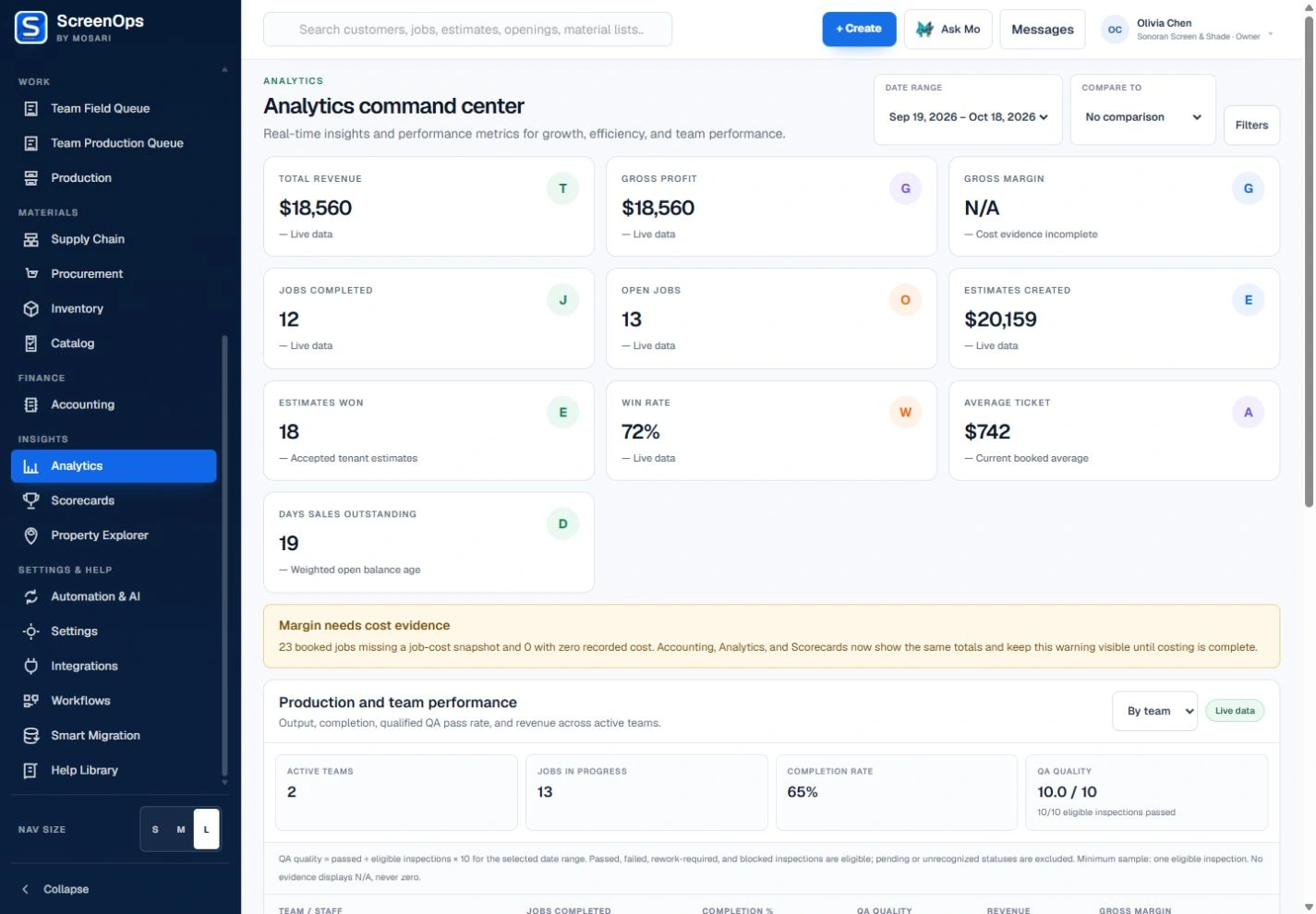Open the Compare To dropdown
Image resolution: width=1316 pixels, height=914 pixels.
(1143, 117)
